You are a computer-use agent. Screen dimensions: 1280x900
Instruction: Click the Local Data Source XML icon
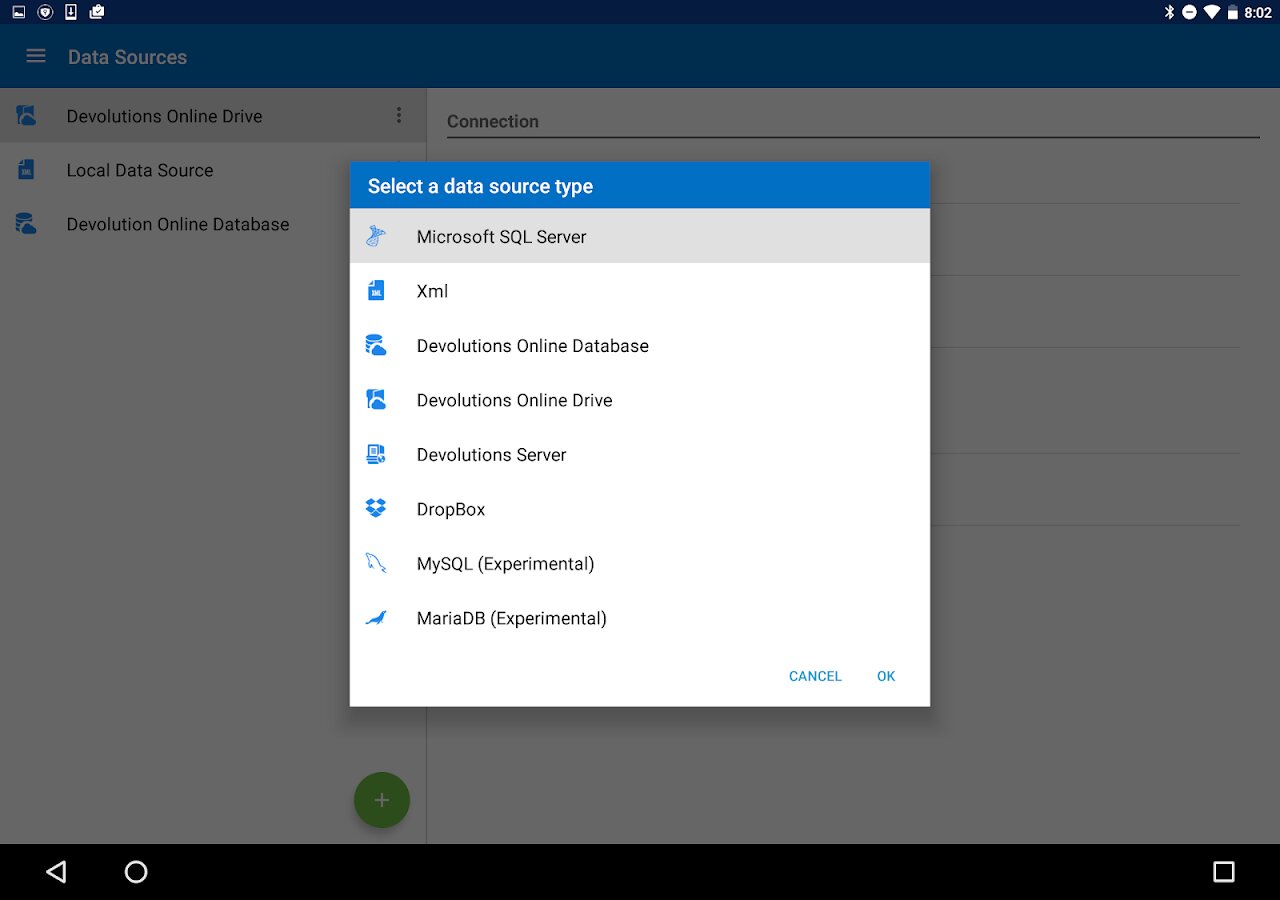pos(27,170)
